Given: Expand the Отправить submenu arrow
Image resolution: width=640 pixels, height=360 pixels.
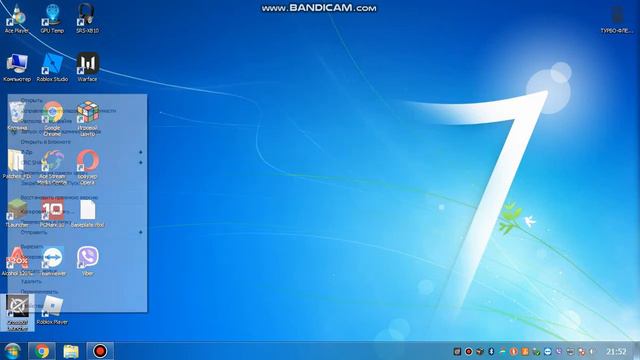Looking at the screenshot, I should 140,232.
